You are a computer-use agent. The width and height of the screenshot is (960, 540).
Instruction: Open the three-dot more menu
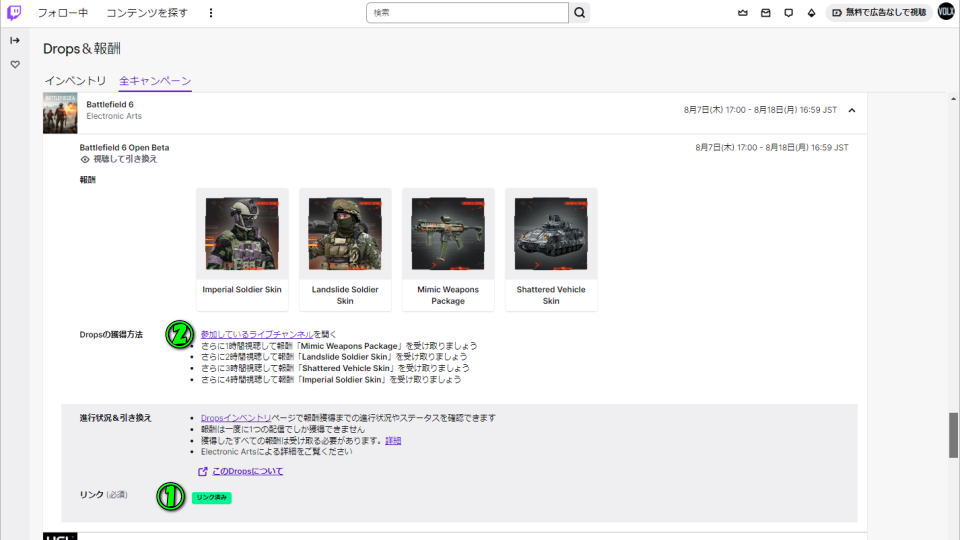211,13
